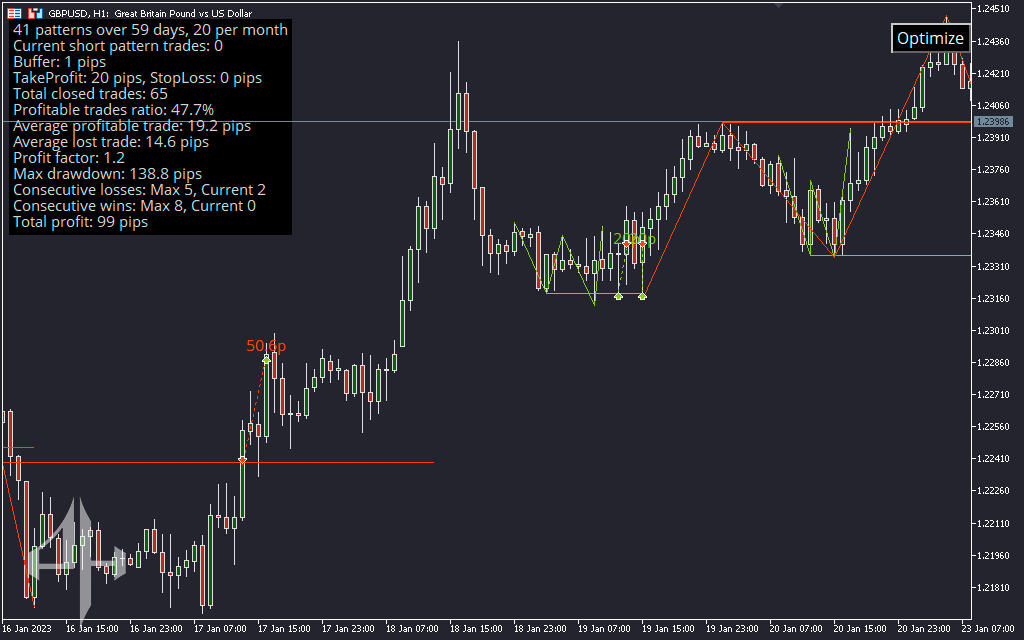Select 'Total profit: 99 pips' line
1024x640 pixels.
(x=80, y=222)
